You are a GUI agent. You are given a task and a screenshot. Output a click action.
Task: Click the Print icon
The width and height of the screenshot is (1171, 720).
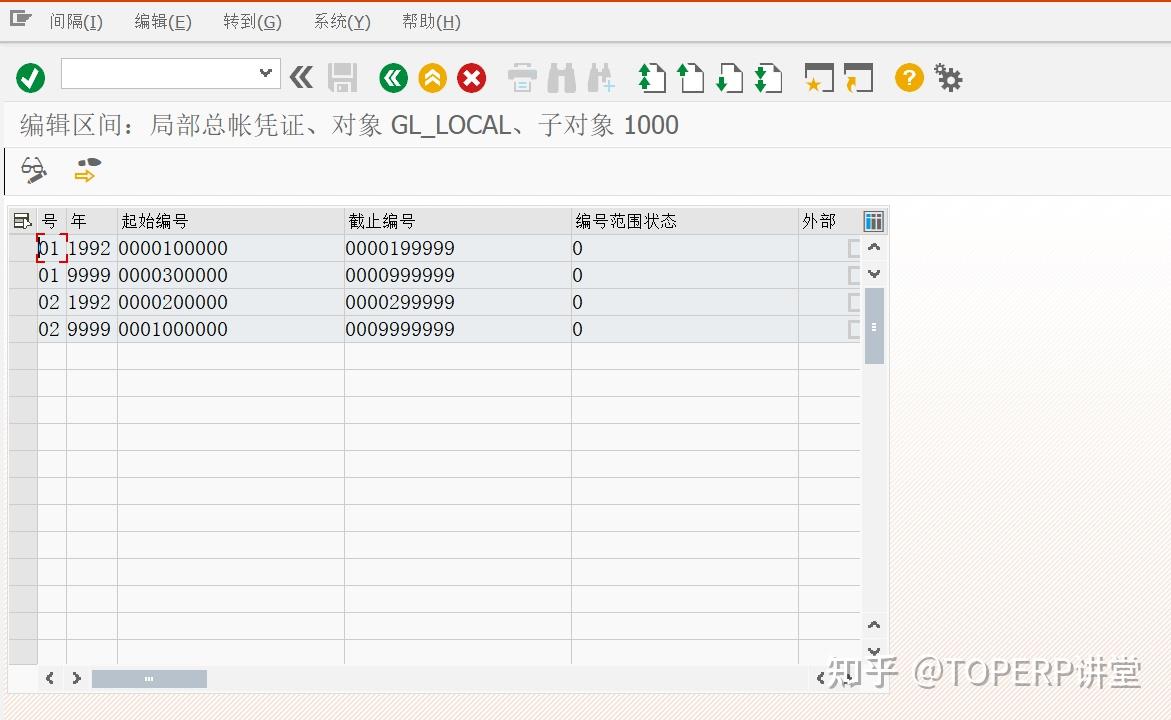[522, 78]
